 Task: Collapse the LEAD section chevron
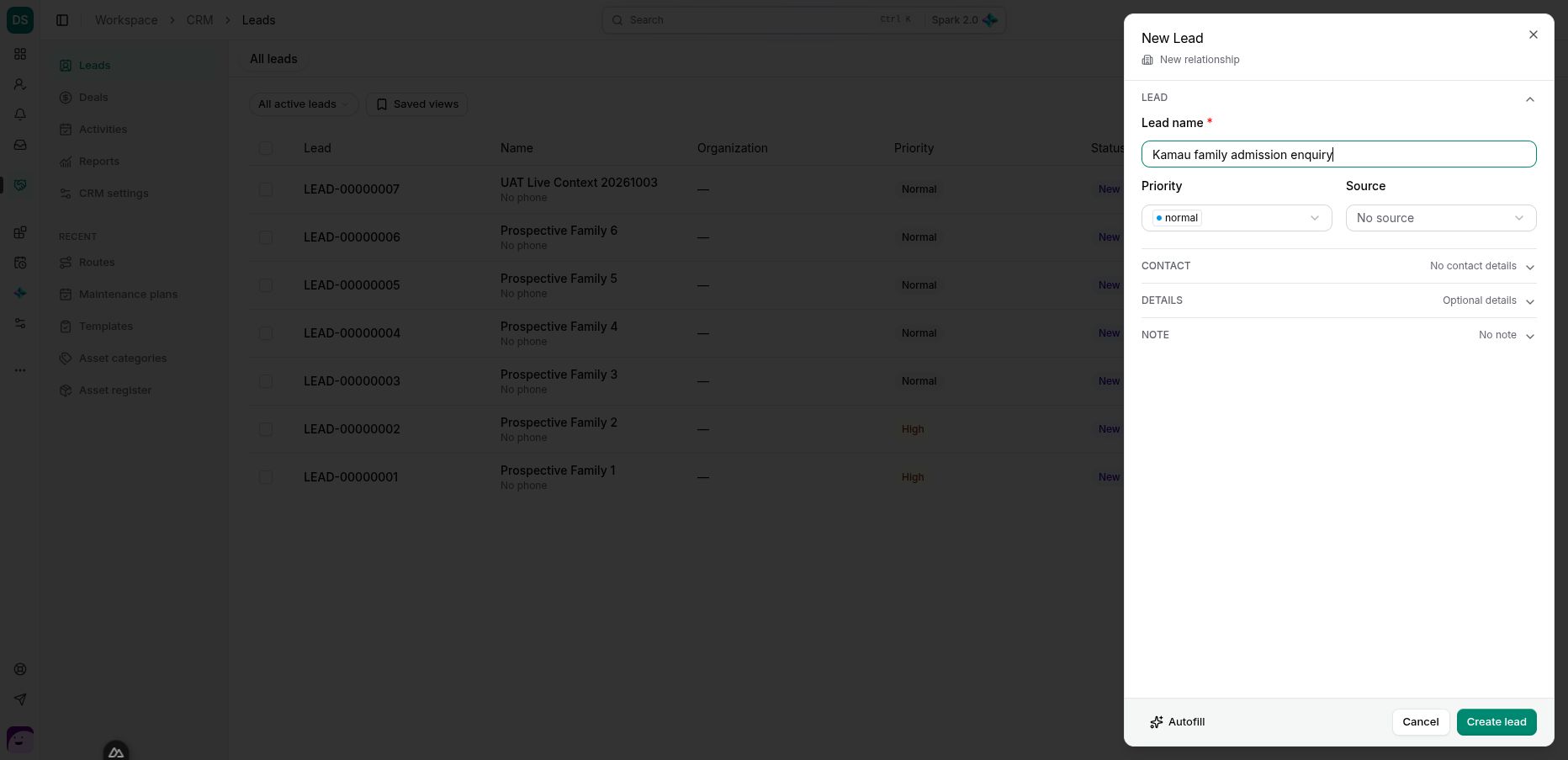tap(1529, 99)
